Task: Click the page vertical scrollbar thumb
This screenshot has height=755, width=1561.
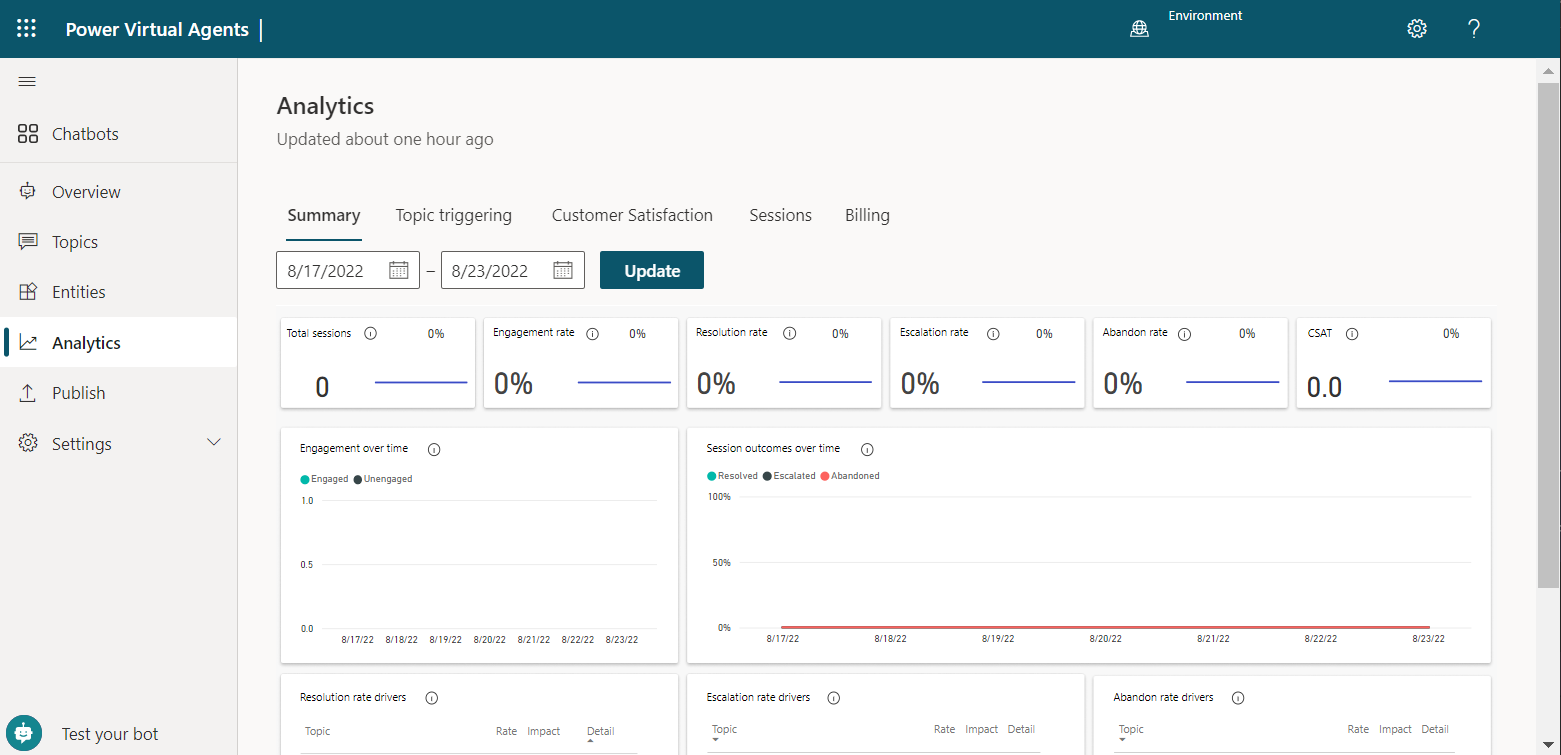Action: pyautogui.click(x=1548, y=335)
